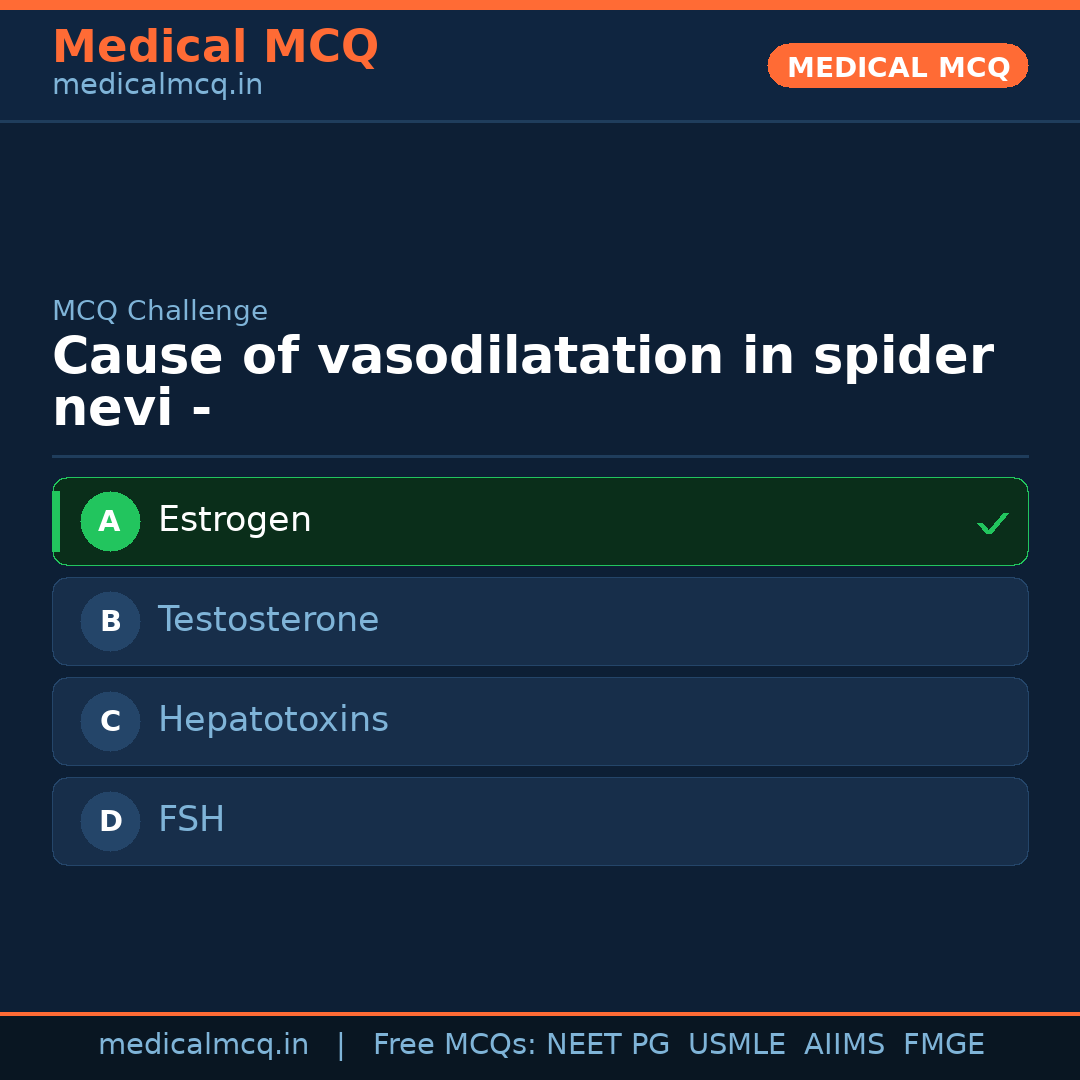Click the green A letter circle
Screen dimensions: 1080x1080
[110, 521]
